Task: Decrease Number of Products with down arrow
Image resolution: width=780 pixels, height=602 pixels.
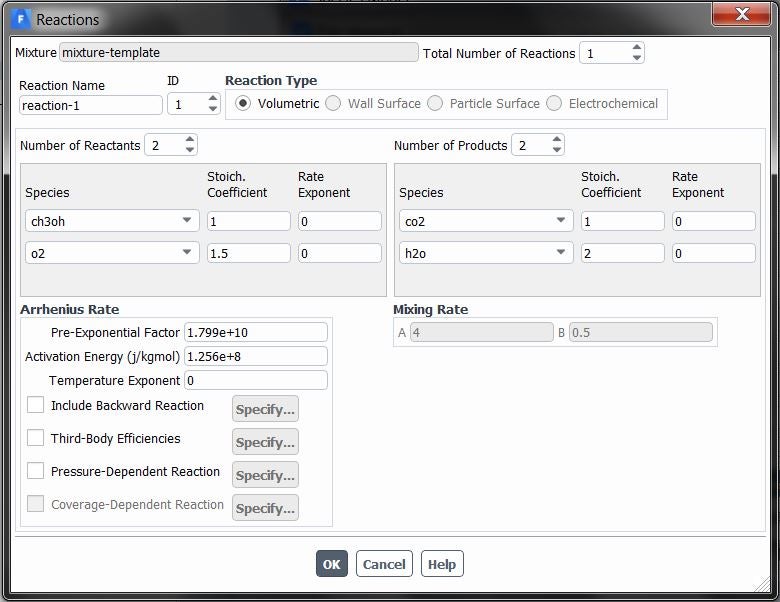Action: tap(557, 150)
